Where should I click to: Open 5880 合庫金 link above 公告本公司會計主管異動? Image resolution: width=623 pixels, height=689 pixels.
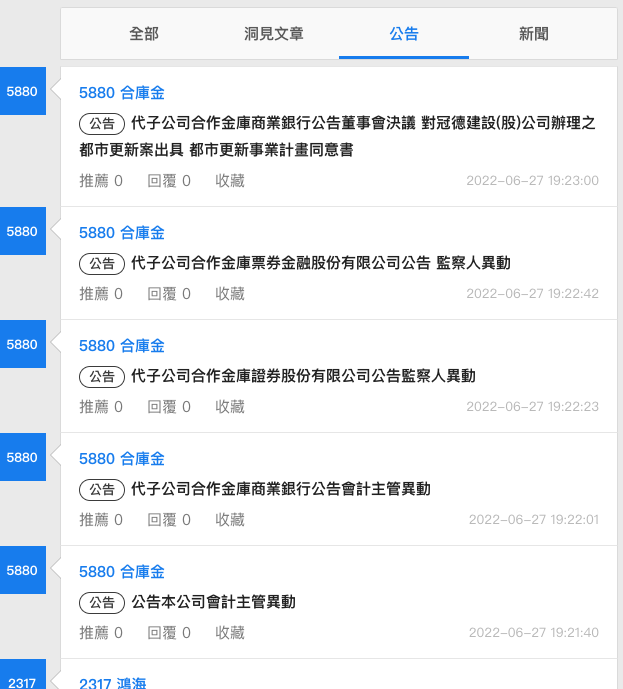tap(122, 572)
